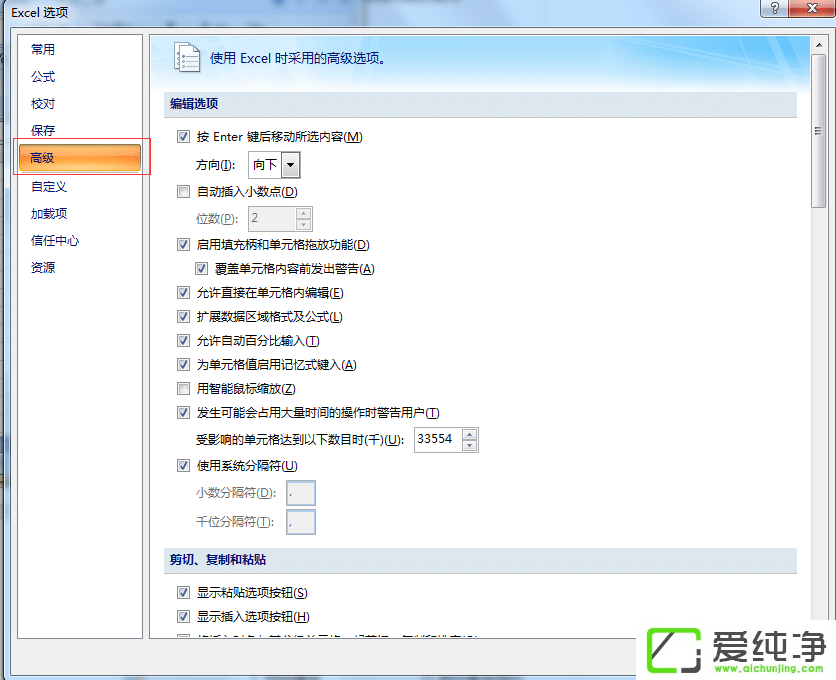Viewport: 836px width, 680px height.
Task: Click the 剪切、复制和粘贴 section heading
Action: (x=218, y=559)
